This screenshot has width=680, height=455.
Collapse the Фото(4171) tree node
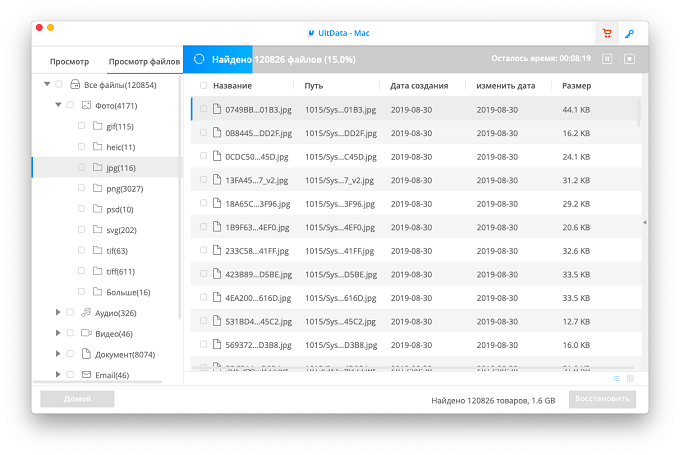[58, 105]
